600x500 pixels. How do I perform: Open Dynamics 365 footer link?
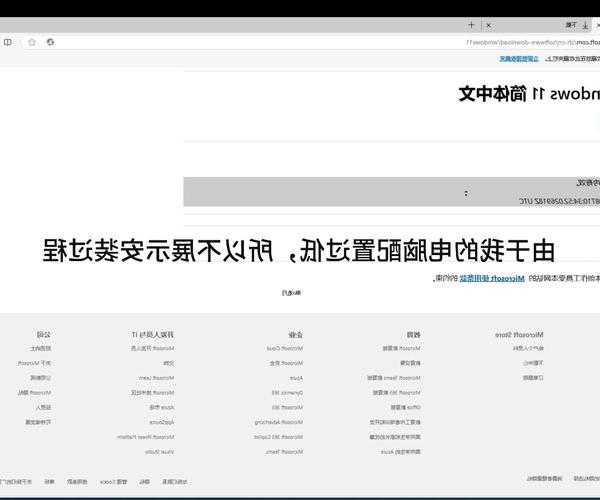click(x=289, y=393)
